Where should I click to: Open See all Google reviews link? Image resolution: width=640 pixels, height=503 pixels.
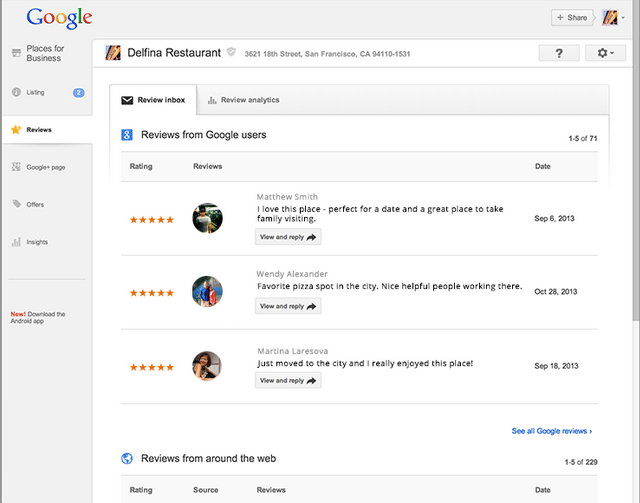[551, 431]
